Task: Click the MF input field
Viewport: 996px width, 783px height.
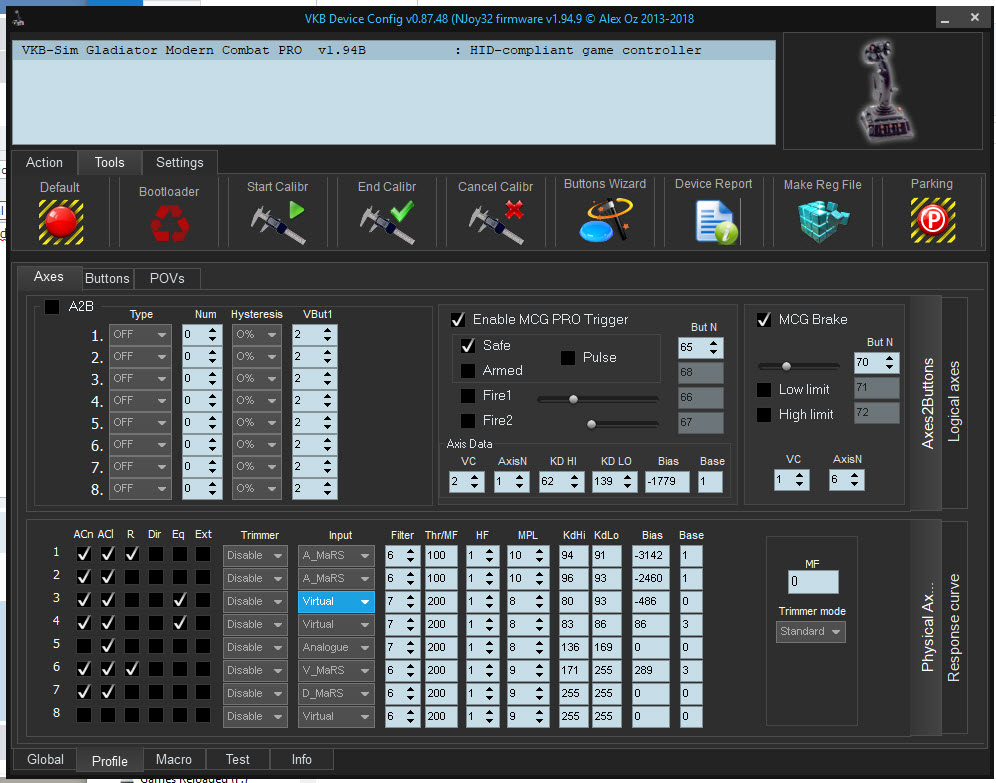Action: 812,582
